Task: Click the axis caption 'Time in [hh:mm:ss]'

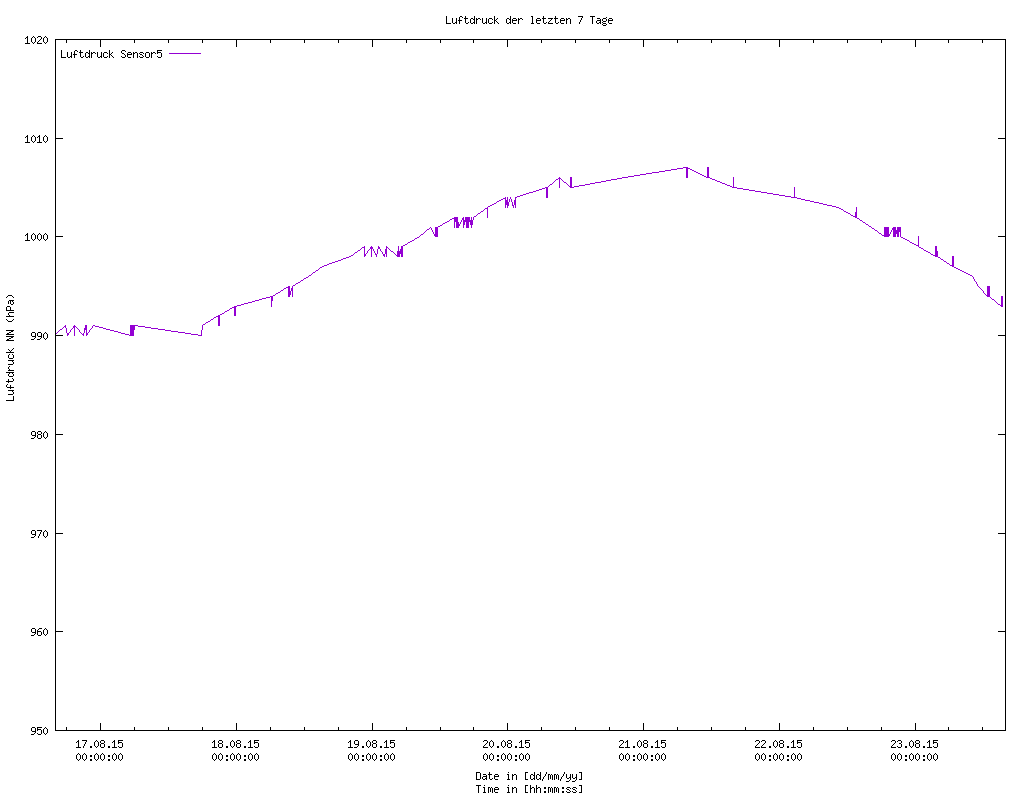Action: pyautogui.click(x=529, y=789)
